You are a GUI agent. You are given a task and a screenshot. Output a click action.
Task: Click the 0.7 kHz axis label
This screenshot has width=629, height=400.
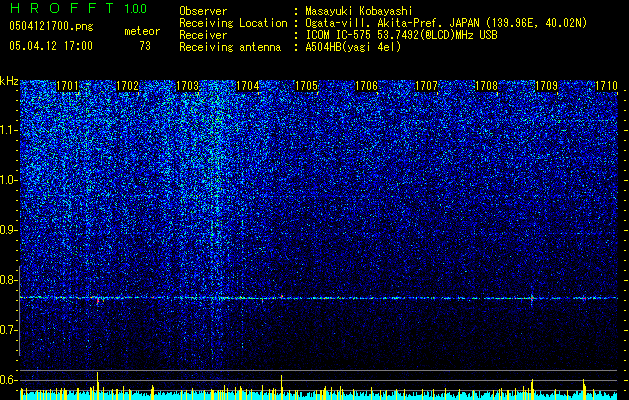8,330
